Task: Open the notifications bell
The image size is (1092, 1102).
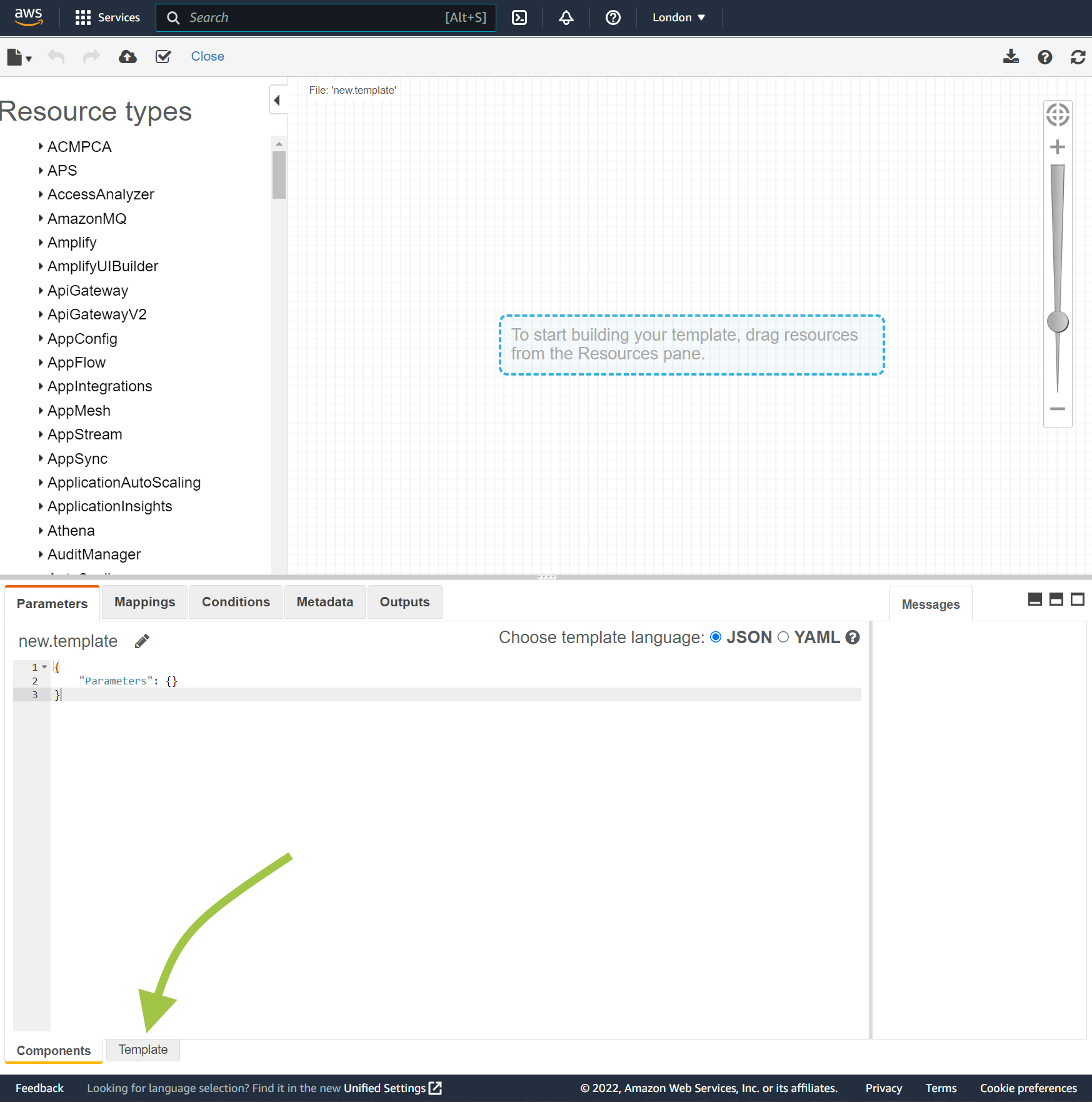Action: pyautogui.click(x=566, y=18)
